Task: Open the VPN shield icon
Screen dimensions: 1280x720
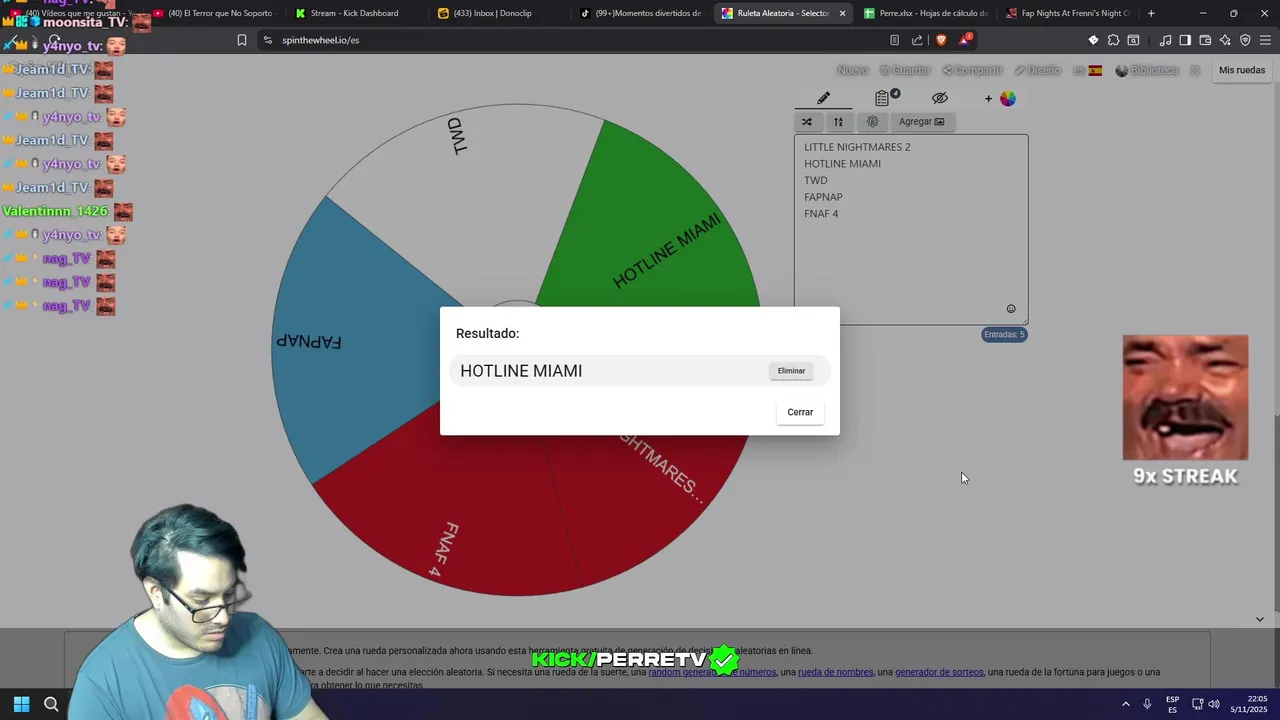Action: [1245, 40]
